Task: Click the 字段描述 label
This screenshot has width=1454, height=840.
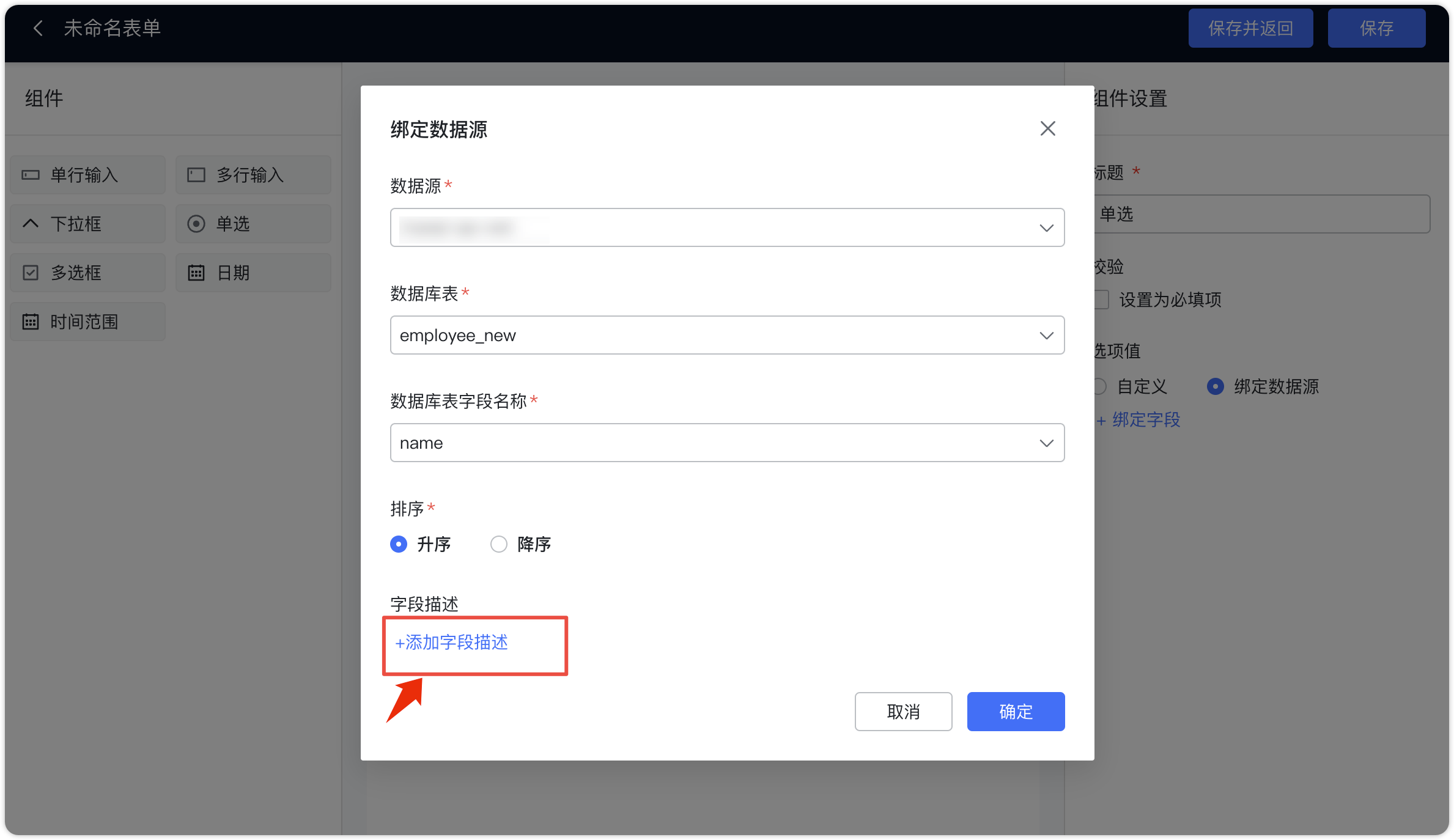Action: [424, 604]
